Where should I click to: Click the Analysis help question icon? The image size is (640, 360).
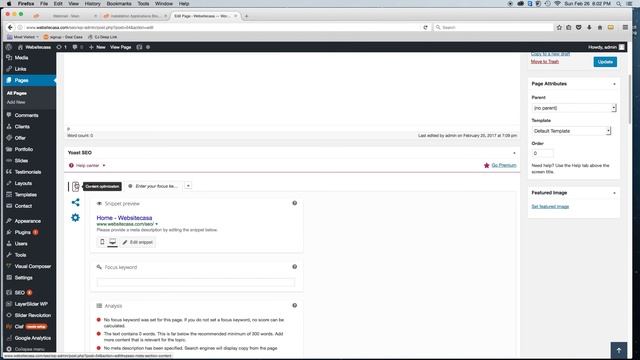[295, 306]
